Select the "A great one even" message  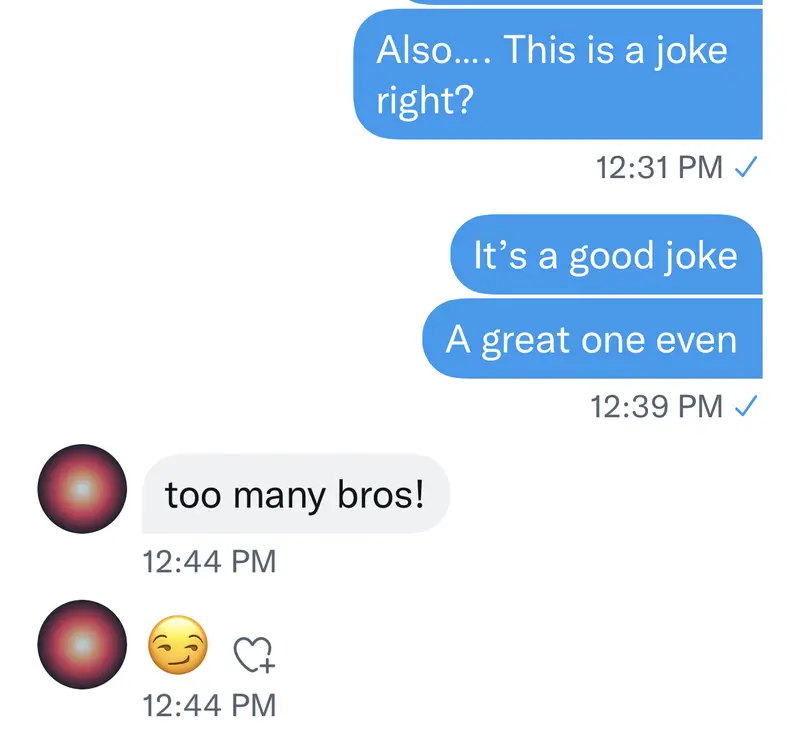(x=591, y=340)
